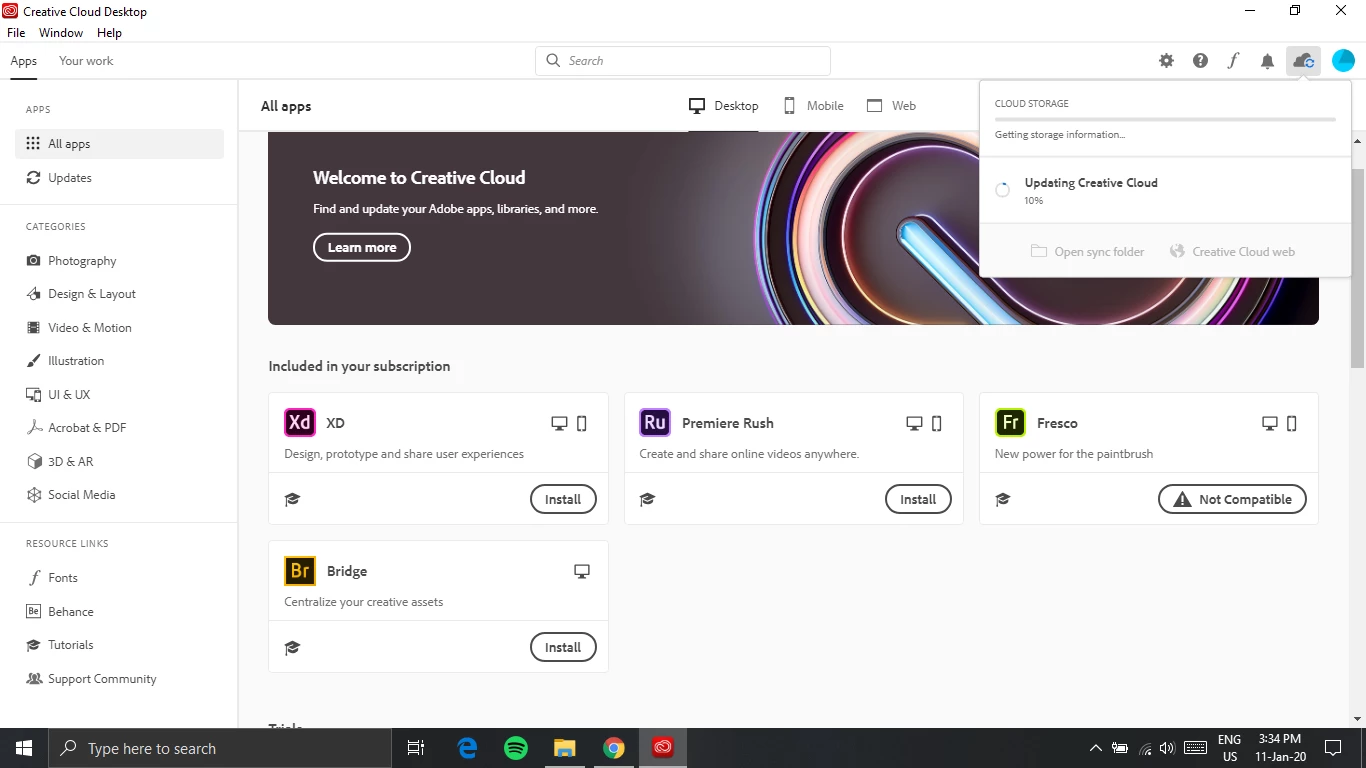Open Spotify from the taskbar

(516, 748)
